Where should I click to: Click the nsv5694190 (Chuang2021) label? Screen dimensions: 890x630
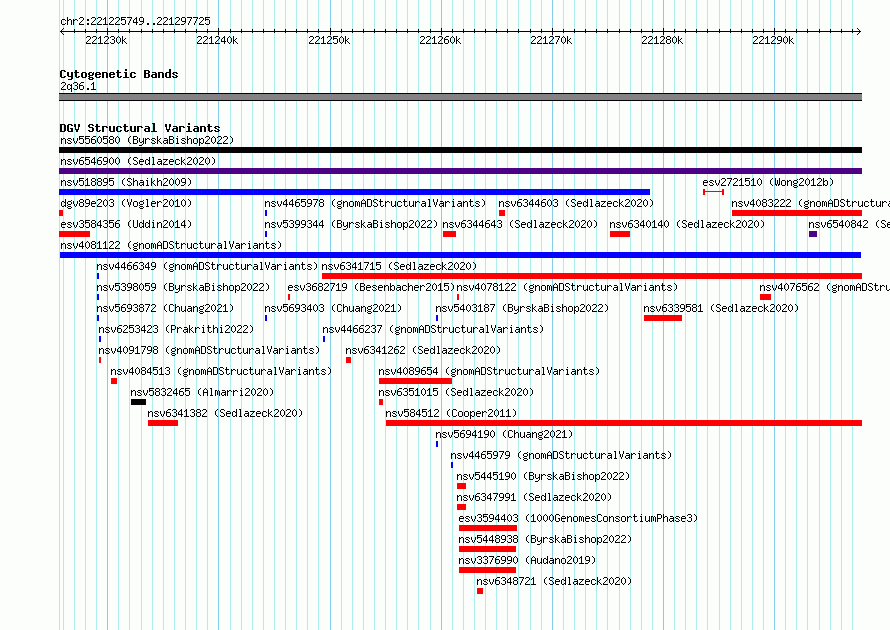(505, 434)
